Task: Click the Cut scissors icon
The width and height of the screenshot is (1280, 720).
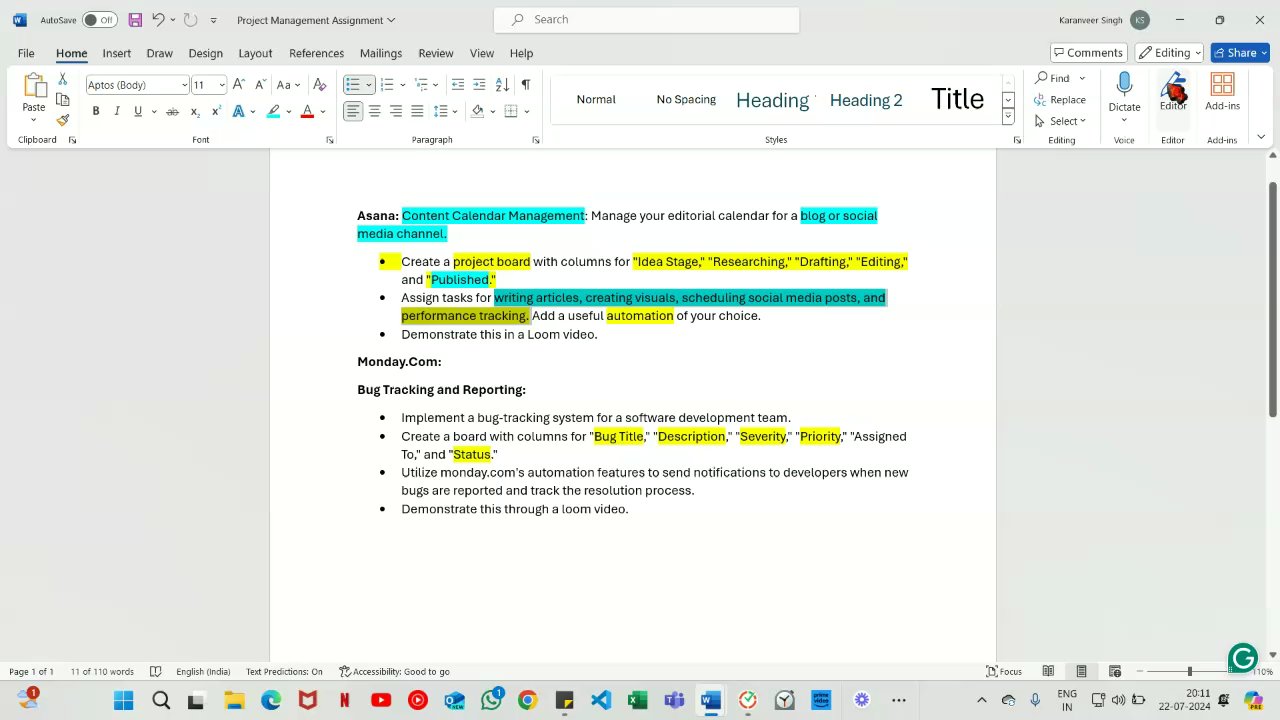Action: (x=62, y=79)
